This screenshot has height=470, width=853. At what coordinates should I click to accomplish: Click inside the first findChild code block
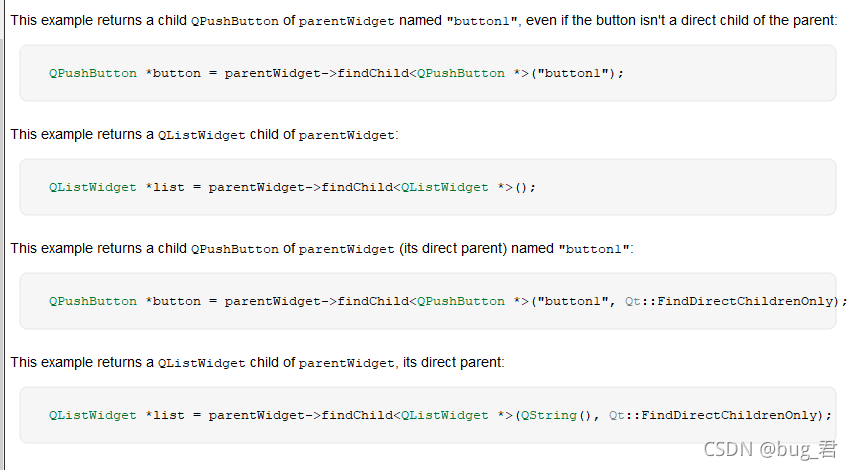428,73
